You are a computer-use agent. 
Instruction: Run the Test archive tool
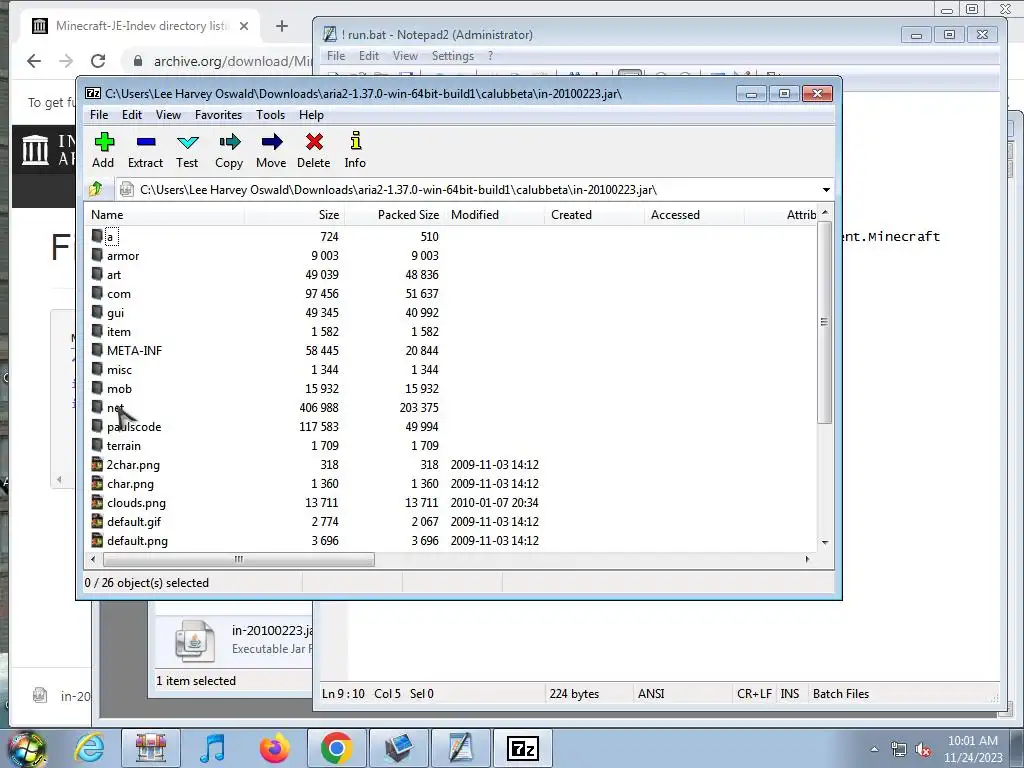pos(187,151)
